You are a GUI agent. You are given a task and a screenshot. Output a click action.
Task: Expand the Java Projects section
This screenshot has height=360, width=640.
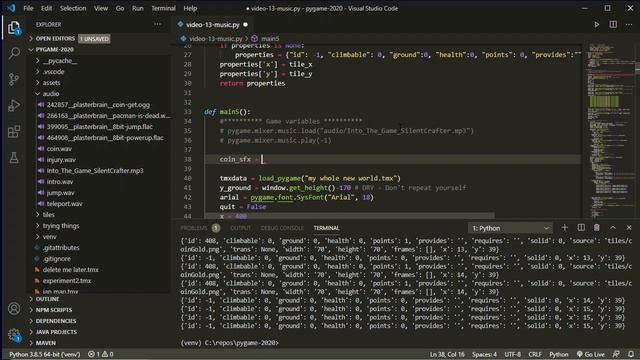[x=56, y=332]
